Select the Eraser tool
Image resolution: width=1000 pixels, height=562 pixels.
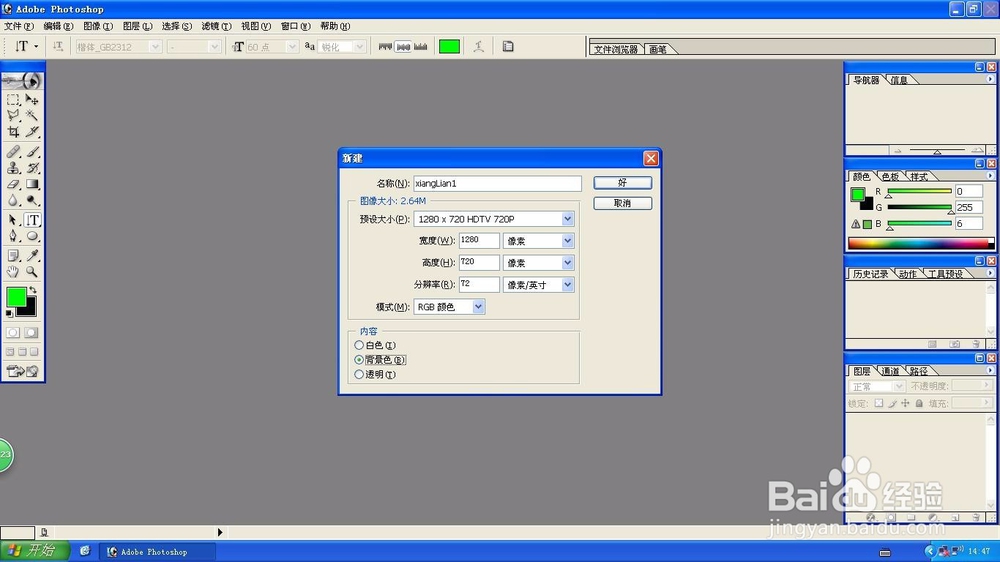pos(13,184)
